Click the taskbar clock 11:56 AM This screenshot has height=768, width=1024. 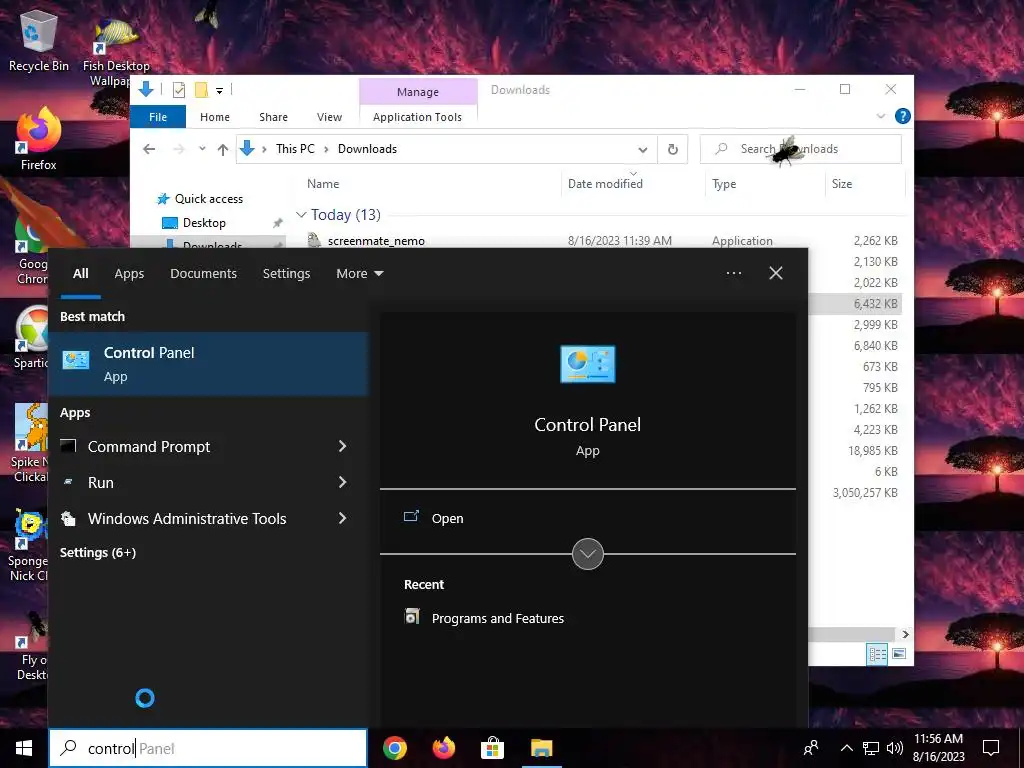coord(938,739)
